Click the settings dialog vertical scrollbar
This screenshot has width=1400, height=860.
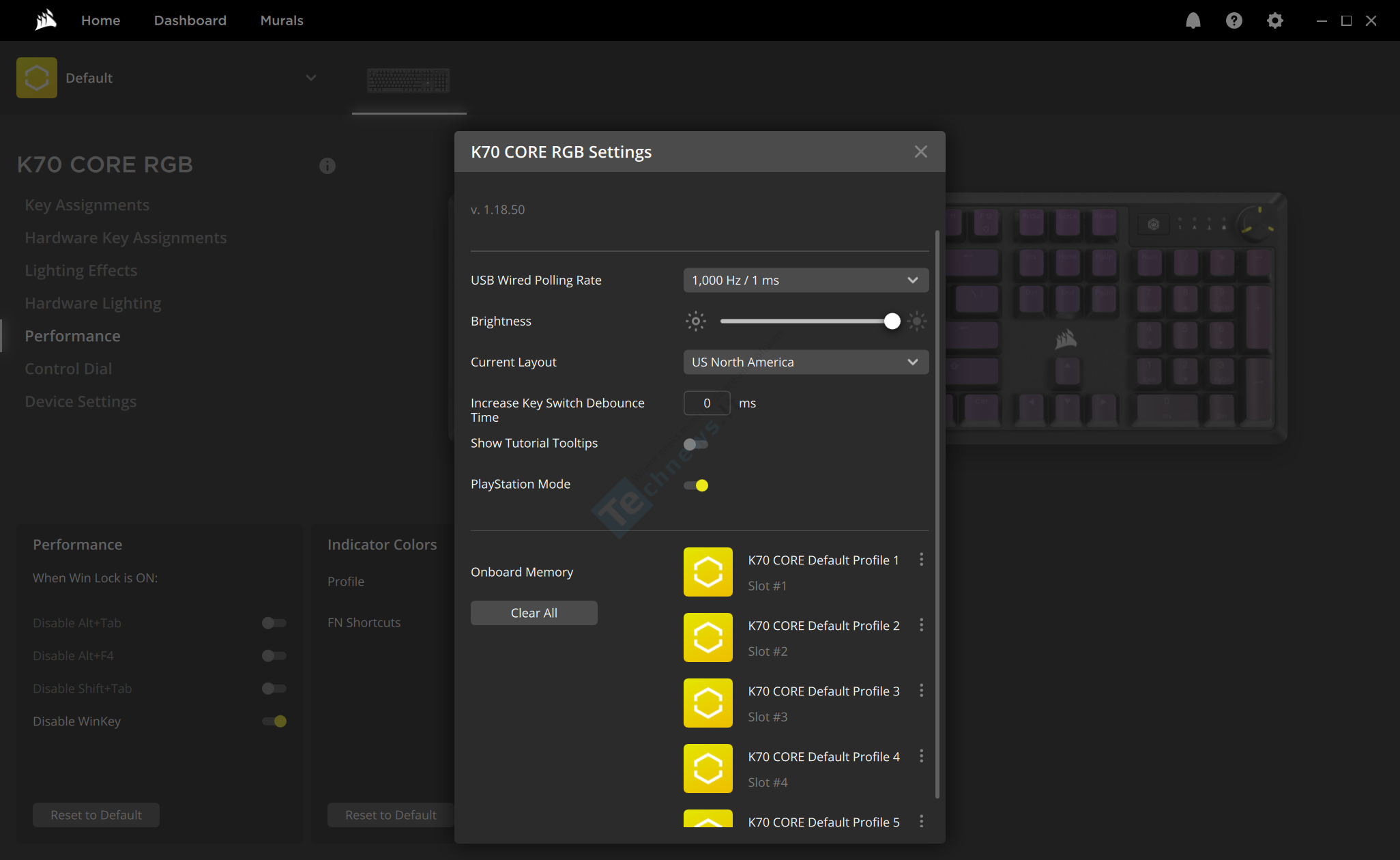click(x=937, y=514)
